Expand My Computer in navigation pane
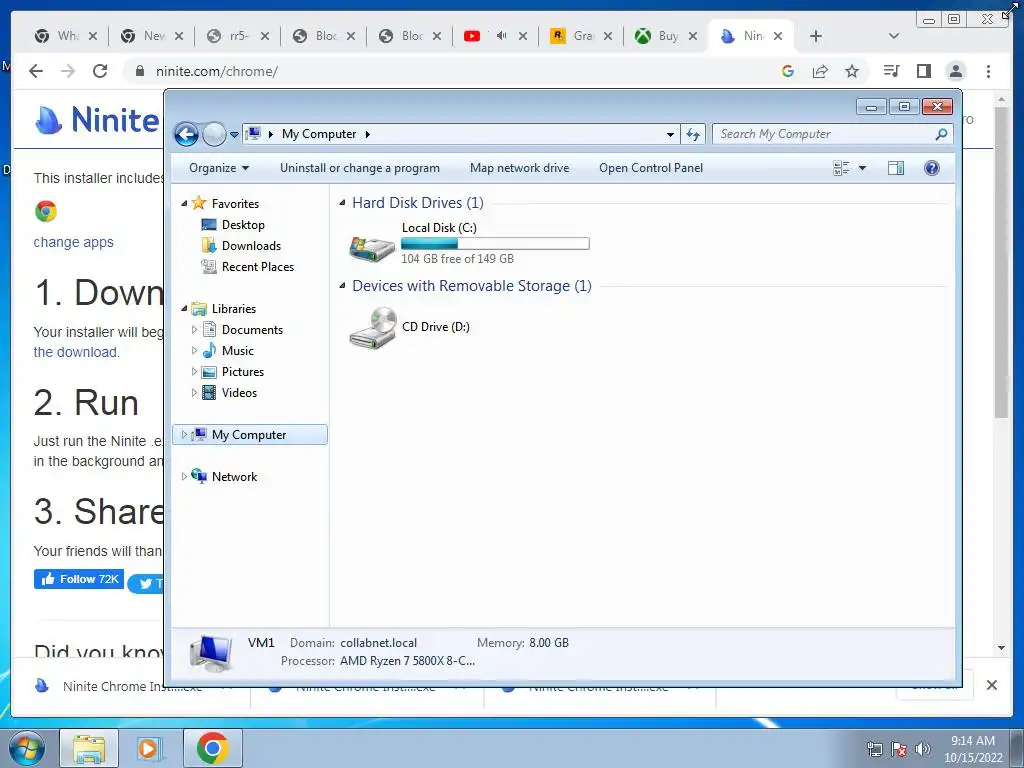 coord(184,434)
